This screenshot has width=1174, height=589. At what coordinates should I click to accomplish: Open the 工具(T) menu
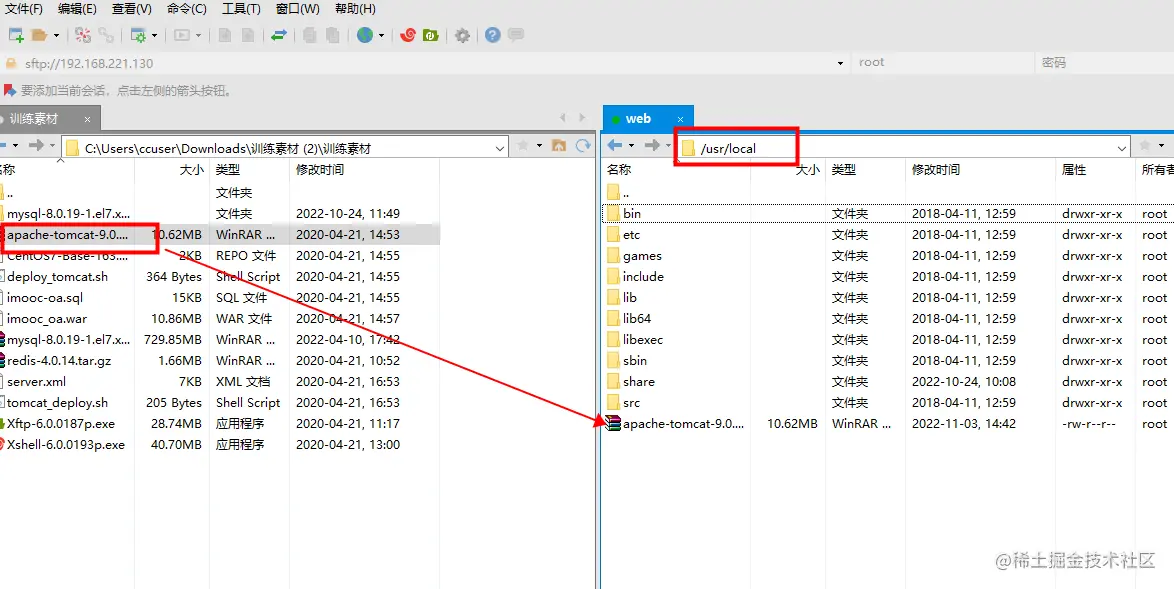(x=241, y=9)
